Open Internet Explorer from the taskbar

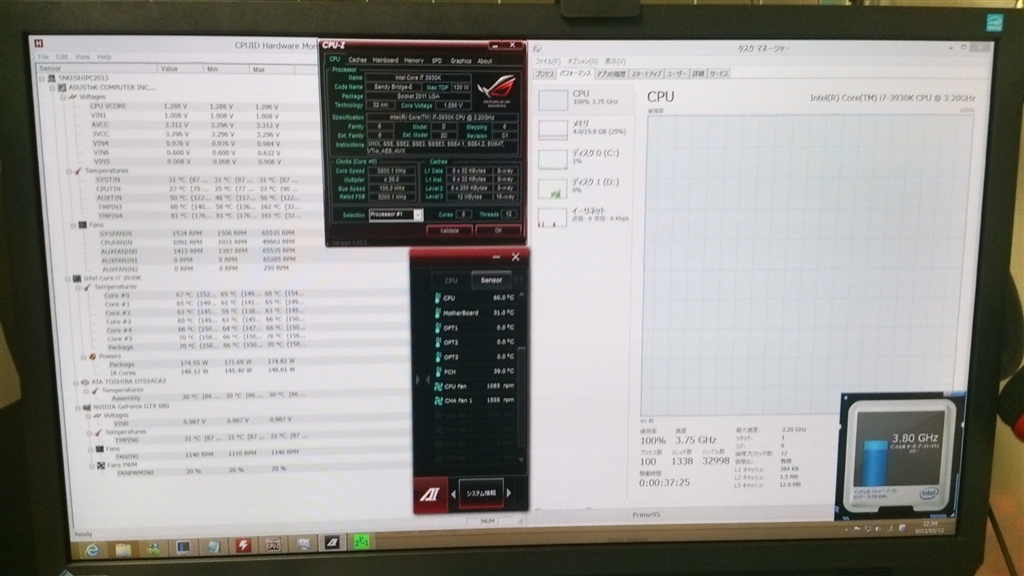(92, 550)
